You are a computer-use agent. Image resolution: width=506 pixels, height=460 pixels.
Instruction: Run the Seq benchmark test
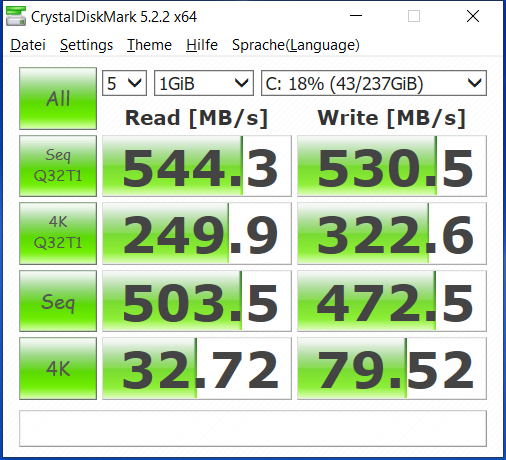[x=58, y=301]
